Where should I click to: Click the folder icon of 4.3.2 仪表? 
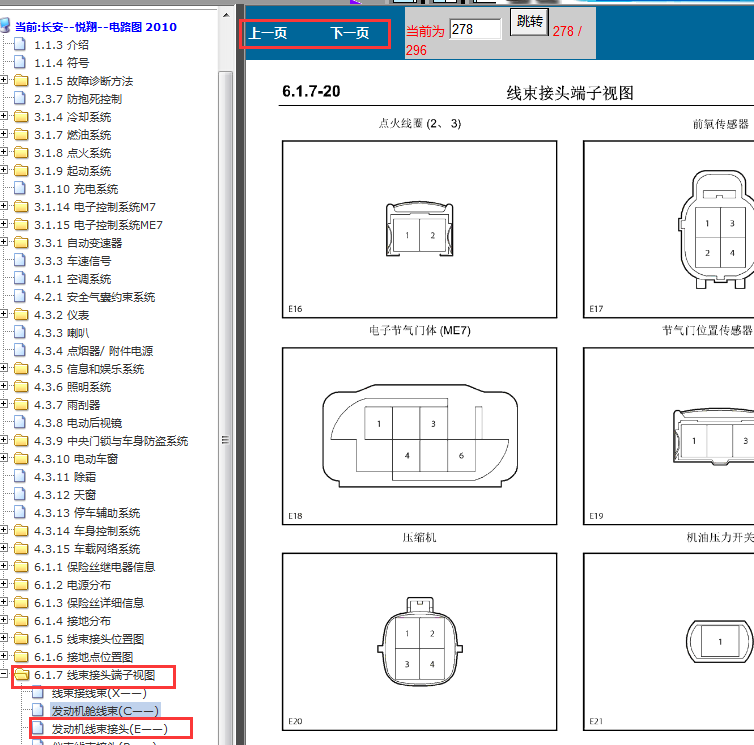[21, 315]
